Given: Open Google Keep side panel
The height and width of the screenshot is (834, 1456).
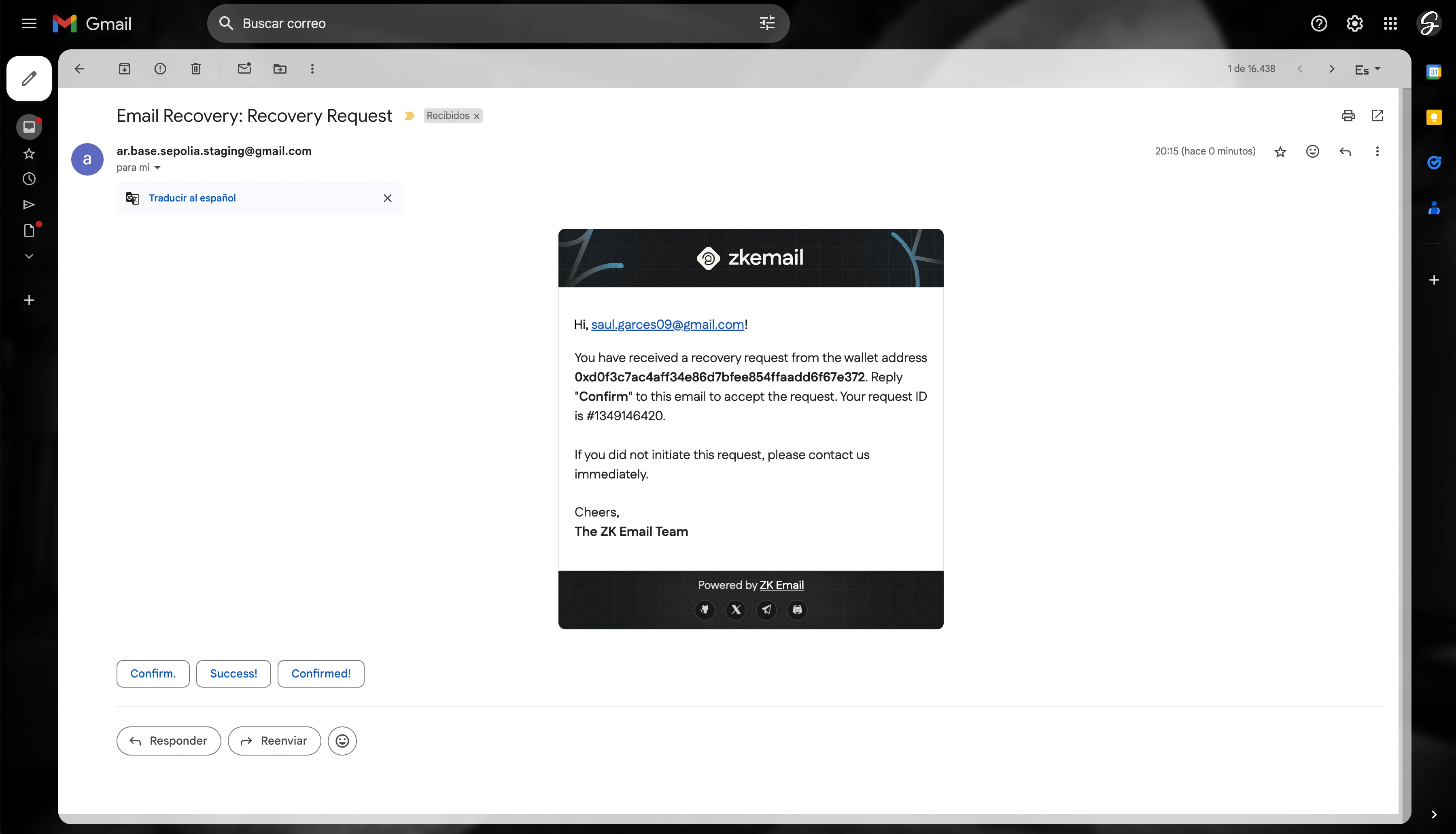Looking at the screenshot, I should pyautogui.click(x=1434, y=117).
